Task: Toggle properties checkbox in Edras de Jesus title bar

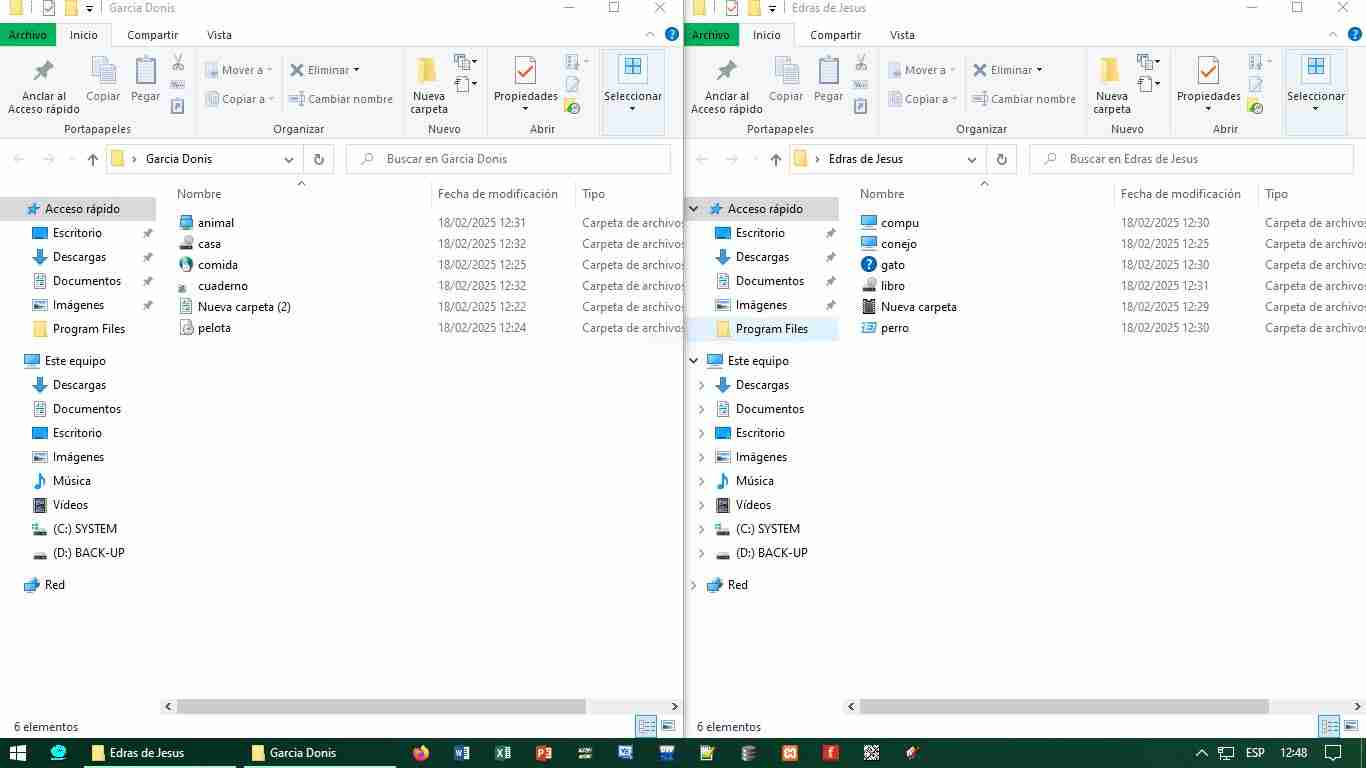Action: click(x=732, y=8)
